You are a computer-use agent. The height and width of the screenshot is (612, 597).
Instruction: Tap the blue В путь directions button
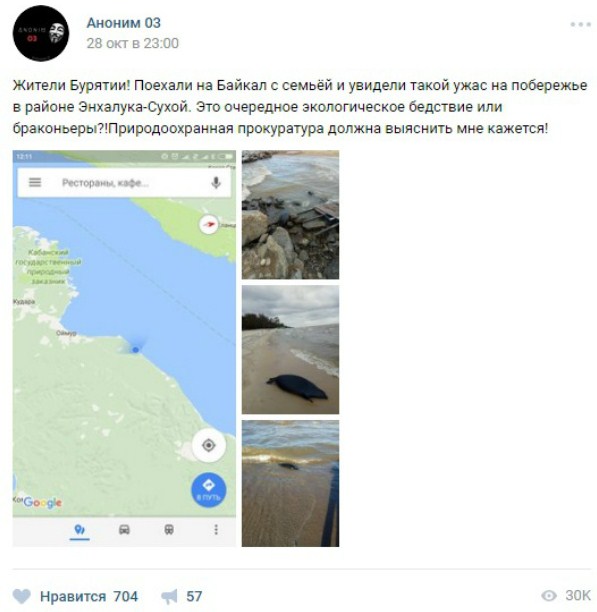[208, 490]
